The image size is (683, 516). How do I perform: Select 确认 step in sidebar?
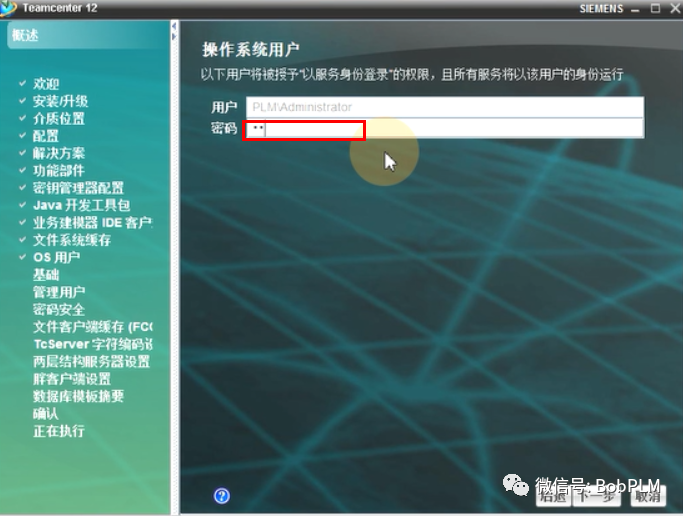pos(46,414)
